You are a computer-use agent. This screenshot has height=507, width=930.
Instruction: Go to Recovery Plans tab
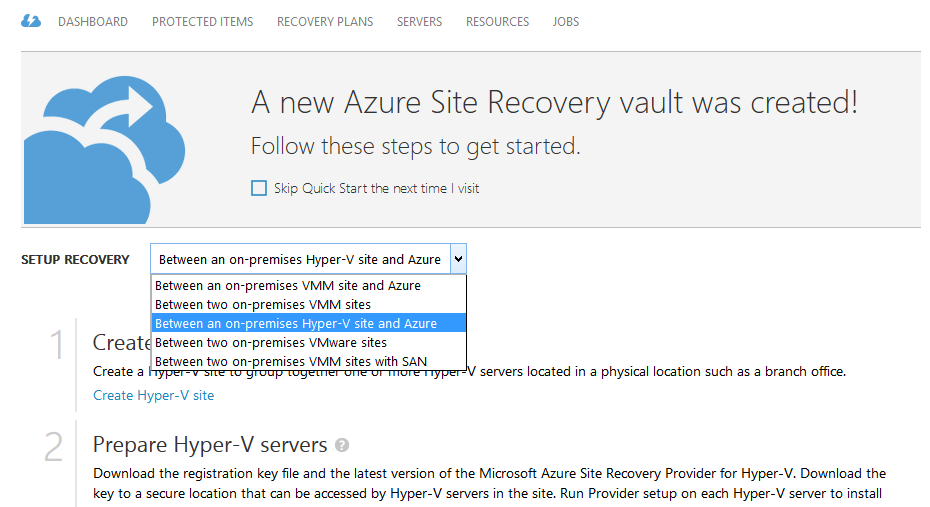pyautogui.click(x=325, y=21)
